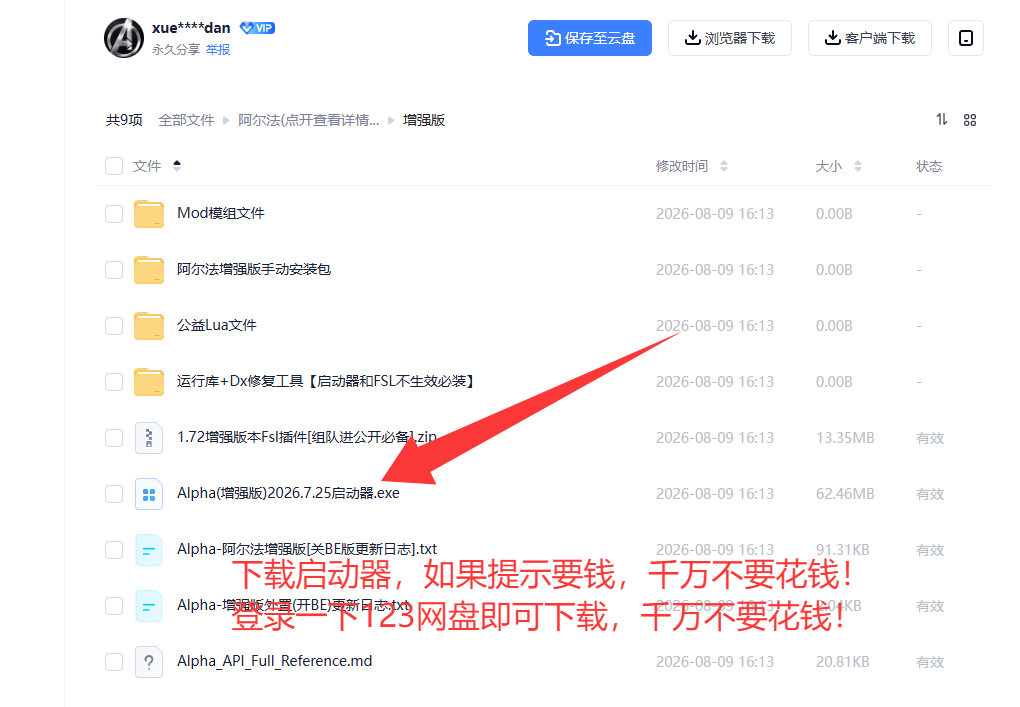Check the 1.72增强版本Fsl插件 zip checkbox

point(114,438)
